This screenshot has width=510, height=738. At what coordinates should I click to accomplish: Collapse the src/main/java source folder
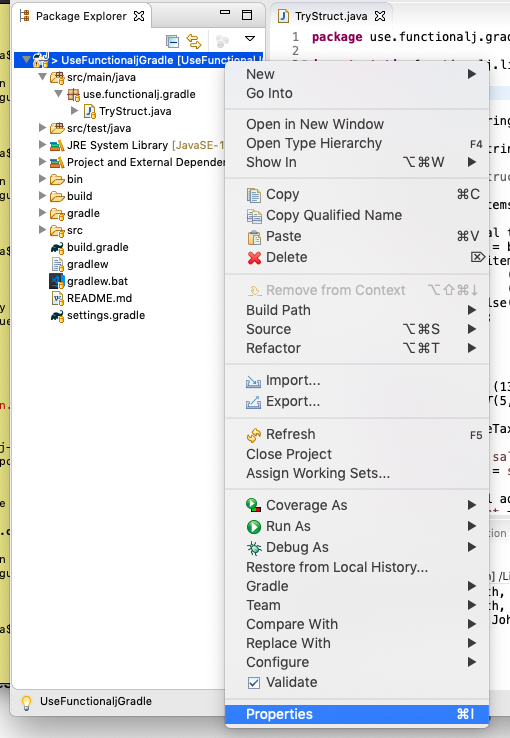tap(42, 77)
